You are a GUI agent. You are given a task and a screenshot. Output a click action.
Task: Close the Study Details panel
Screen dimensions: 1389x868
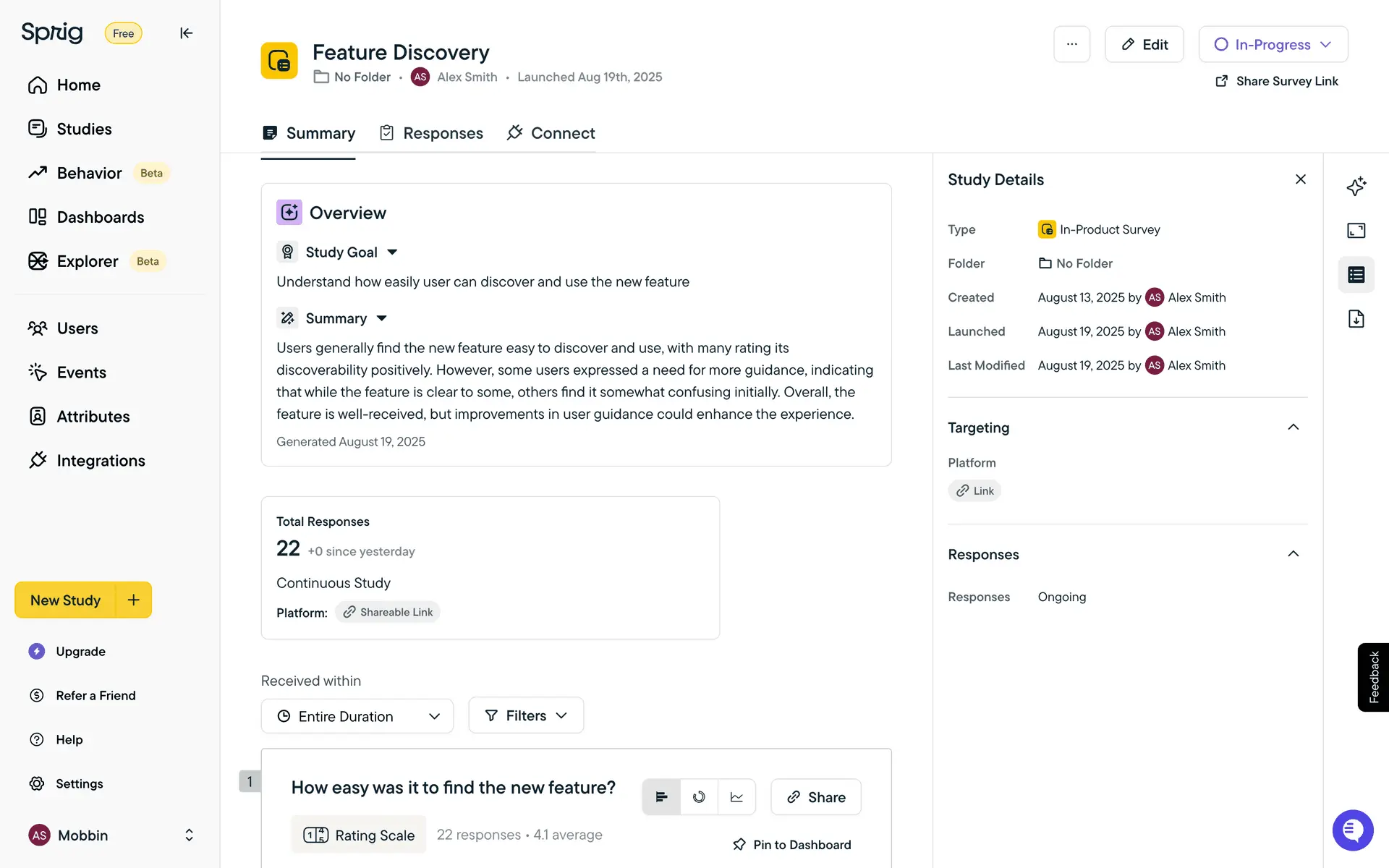[1300, 179]
